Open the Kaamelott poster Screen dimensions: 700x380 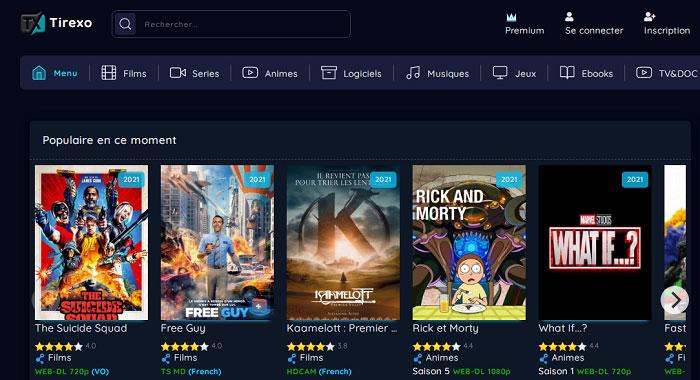pyautogui.click(x=343, y=242)
